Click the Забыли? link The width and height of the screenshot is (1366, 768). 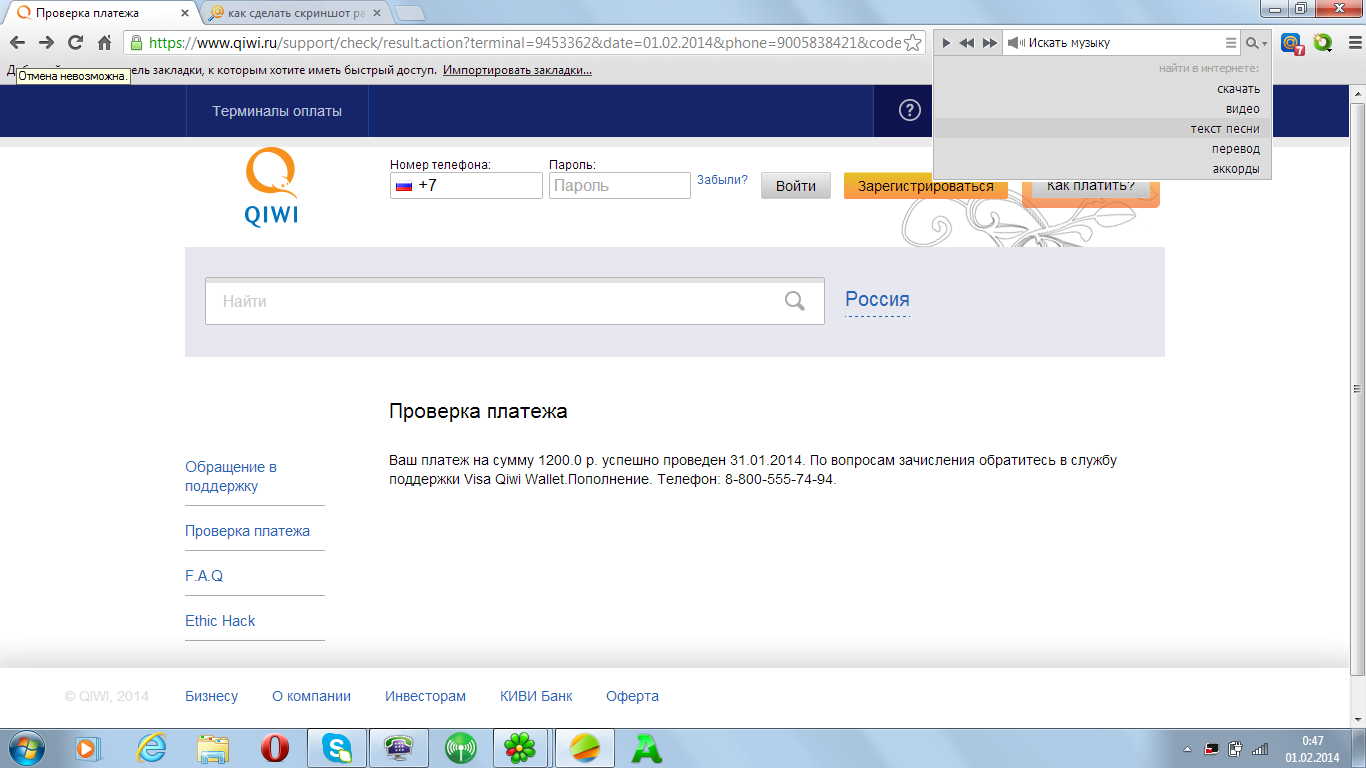coord(722,180)
